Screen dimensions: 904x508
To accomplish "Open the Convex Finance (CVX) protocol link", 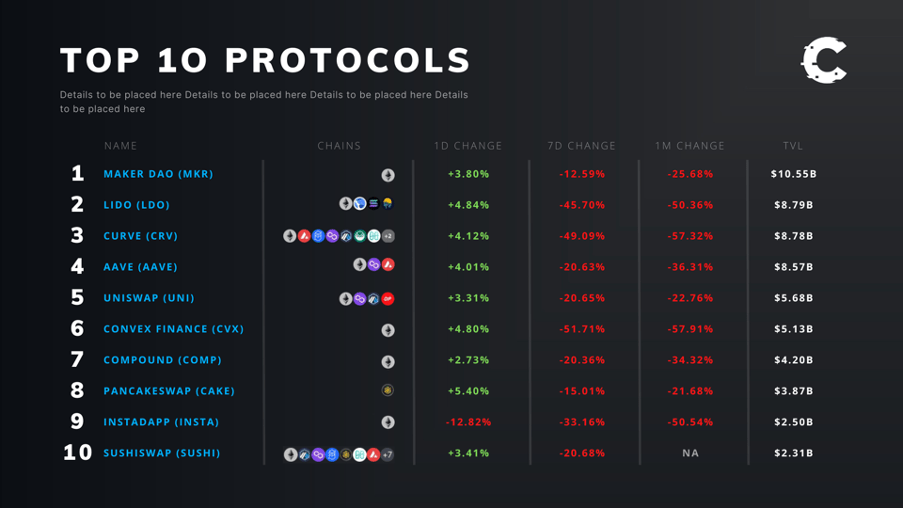I will (173, 329).
